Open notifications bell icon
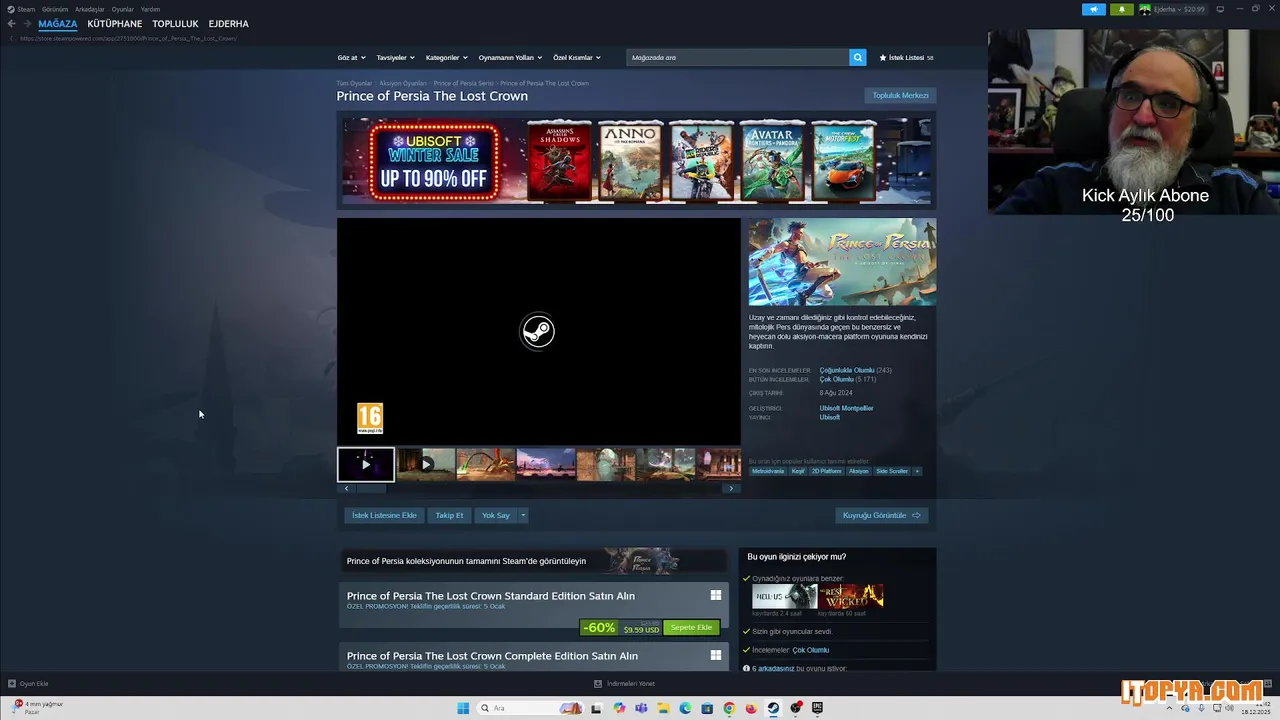Screen dimensions: 1280x720 pos(1121,9)
